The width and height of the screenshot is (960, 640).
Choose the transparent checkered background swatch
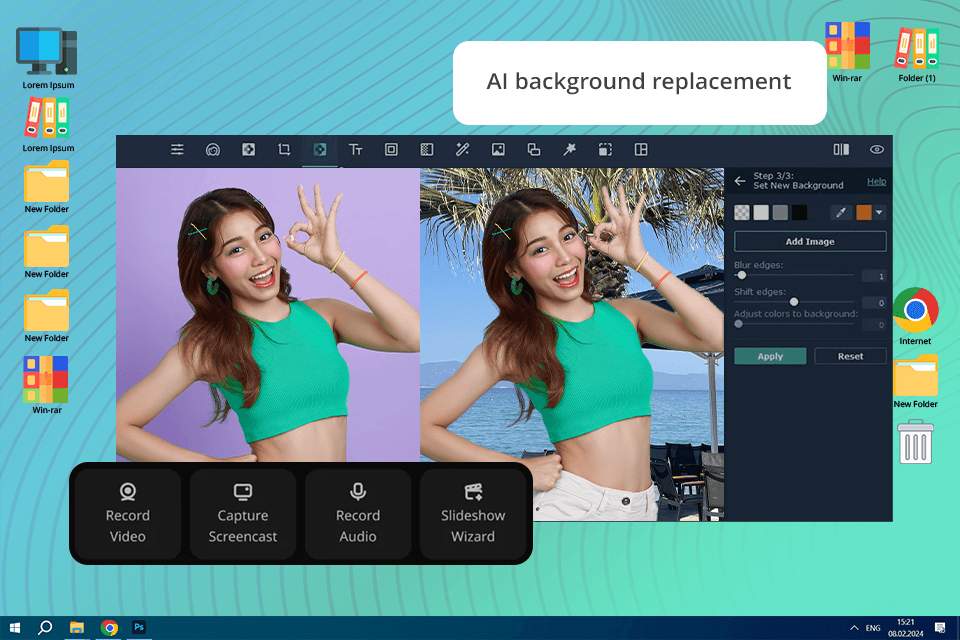741,213
